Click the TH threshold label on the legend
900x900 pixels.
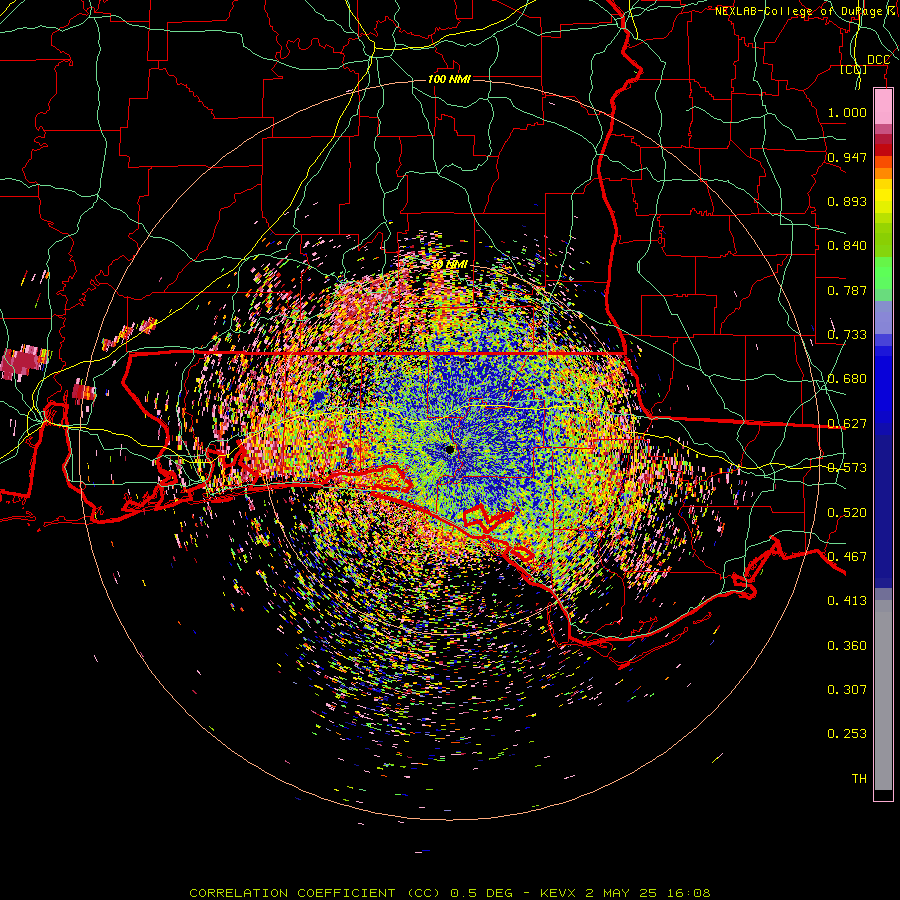859,779
